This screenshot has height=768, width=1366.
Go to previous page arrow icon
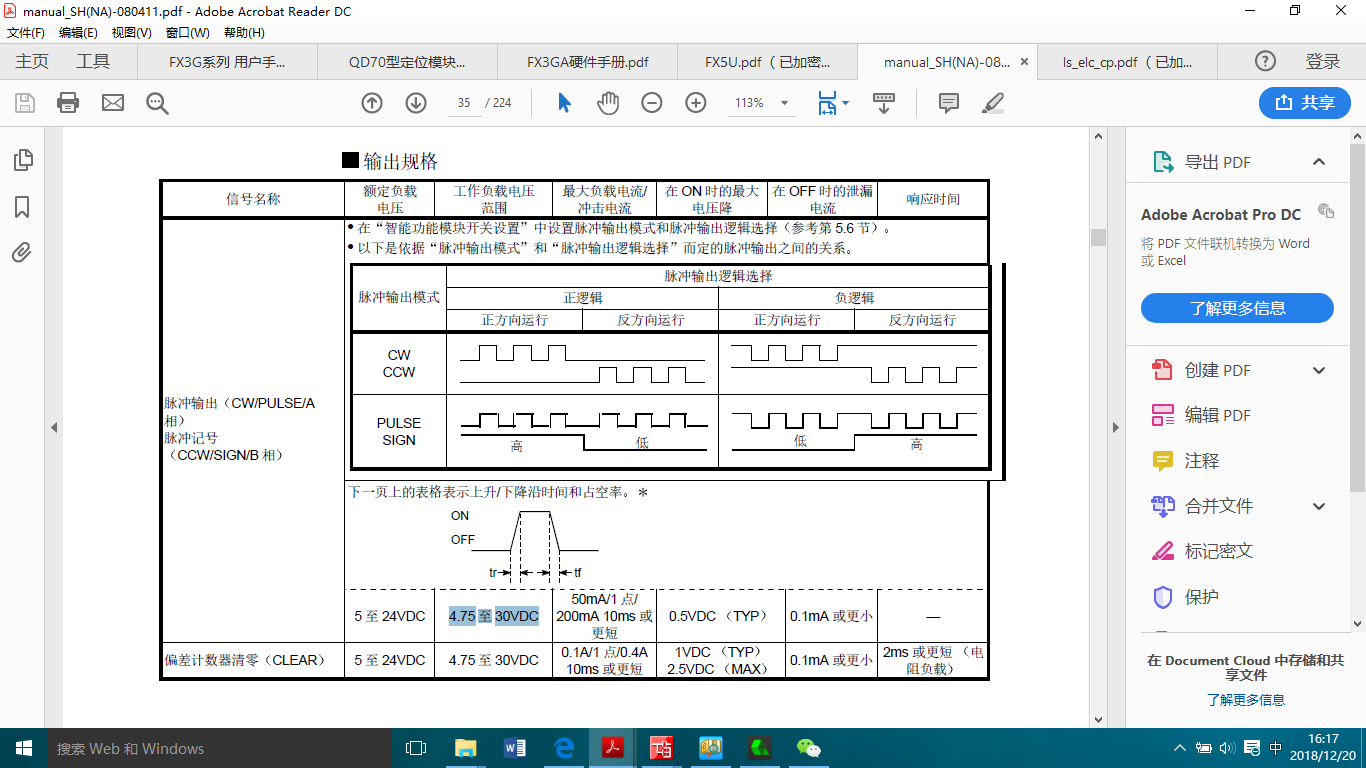(372, 103)
